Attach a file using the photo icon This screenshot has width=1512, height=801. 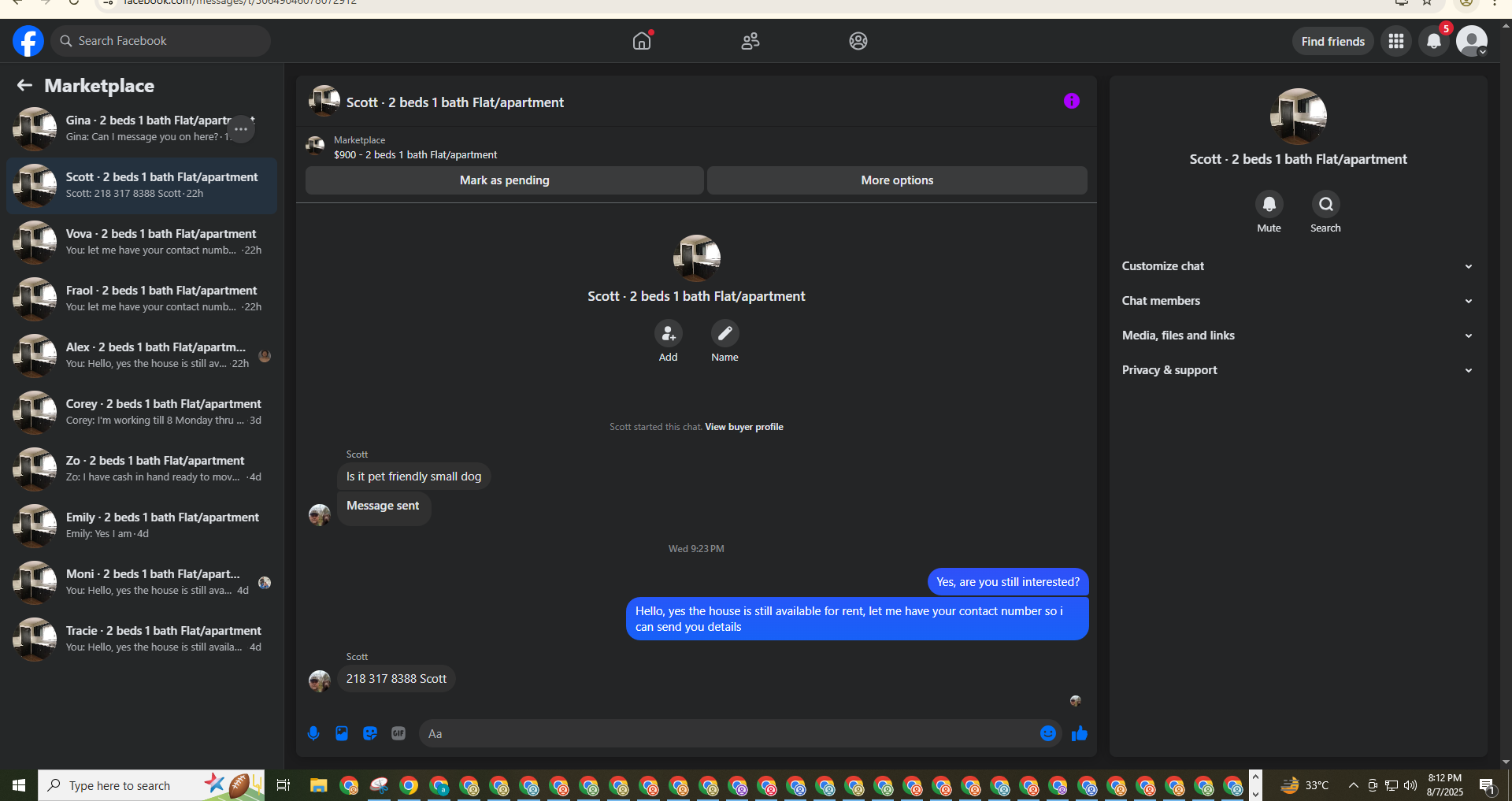342,733
